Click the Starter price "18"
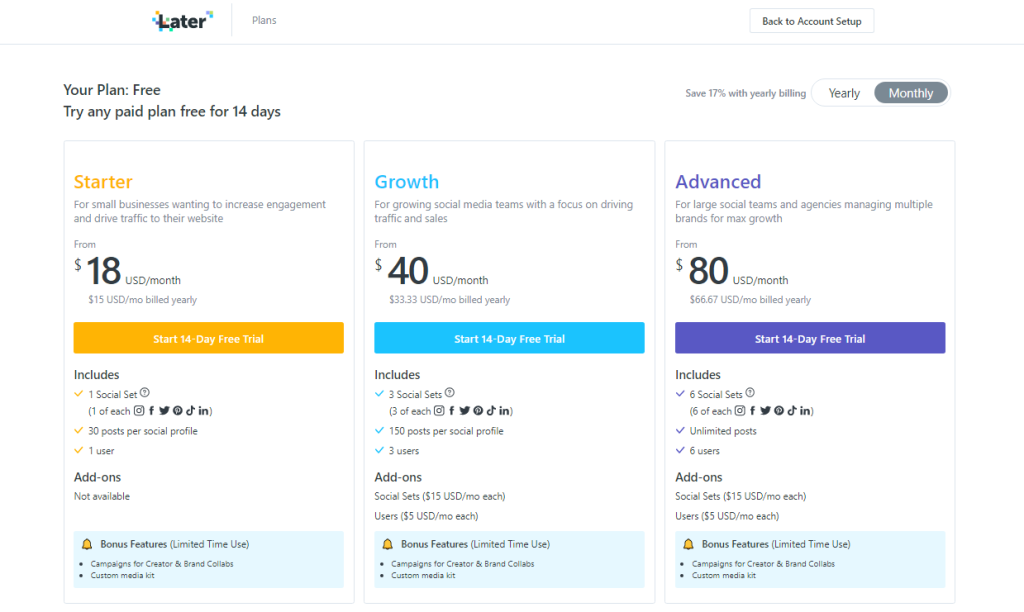 (103, 270)
